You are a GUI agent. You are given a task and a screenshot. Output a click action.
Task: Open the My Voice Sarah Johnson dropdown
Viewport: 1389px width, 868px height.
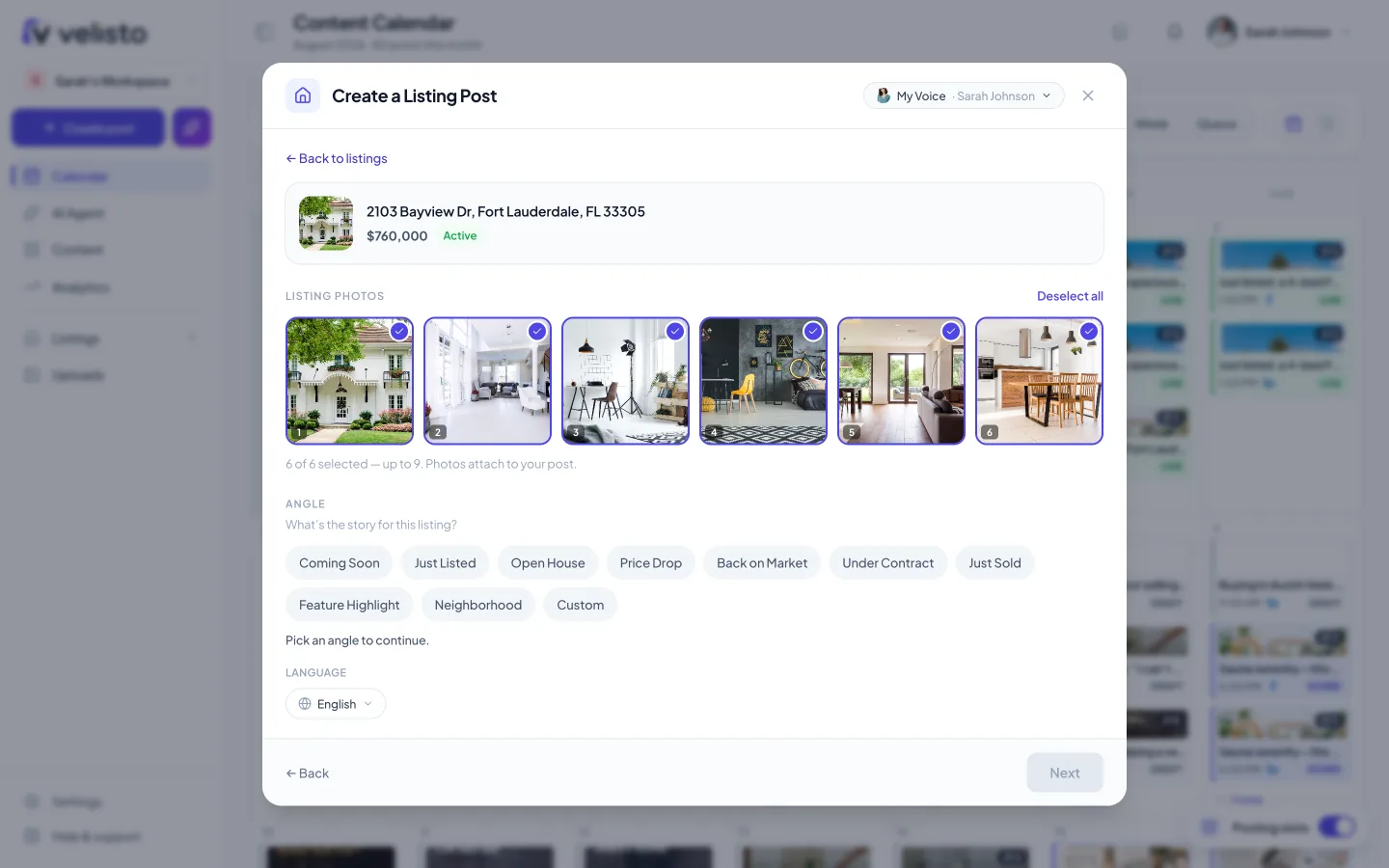[x=964, y=95]
